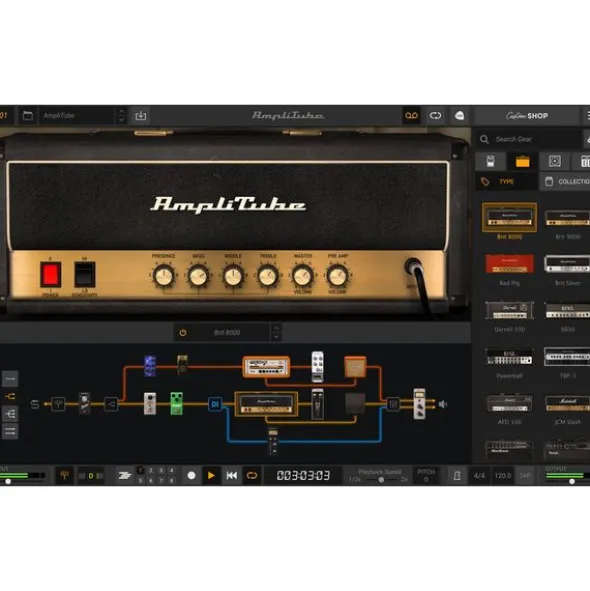Image resolution: width=590 pixels, height=591 pixels.
Task: Click the mixer block before output
Action: (393, 404)
